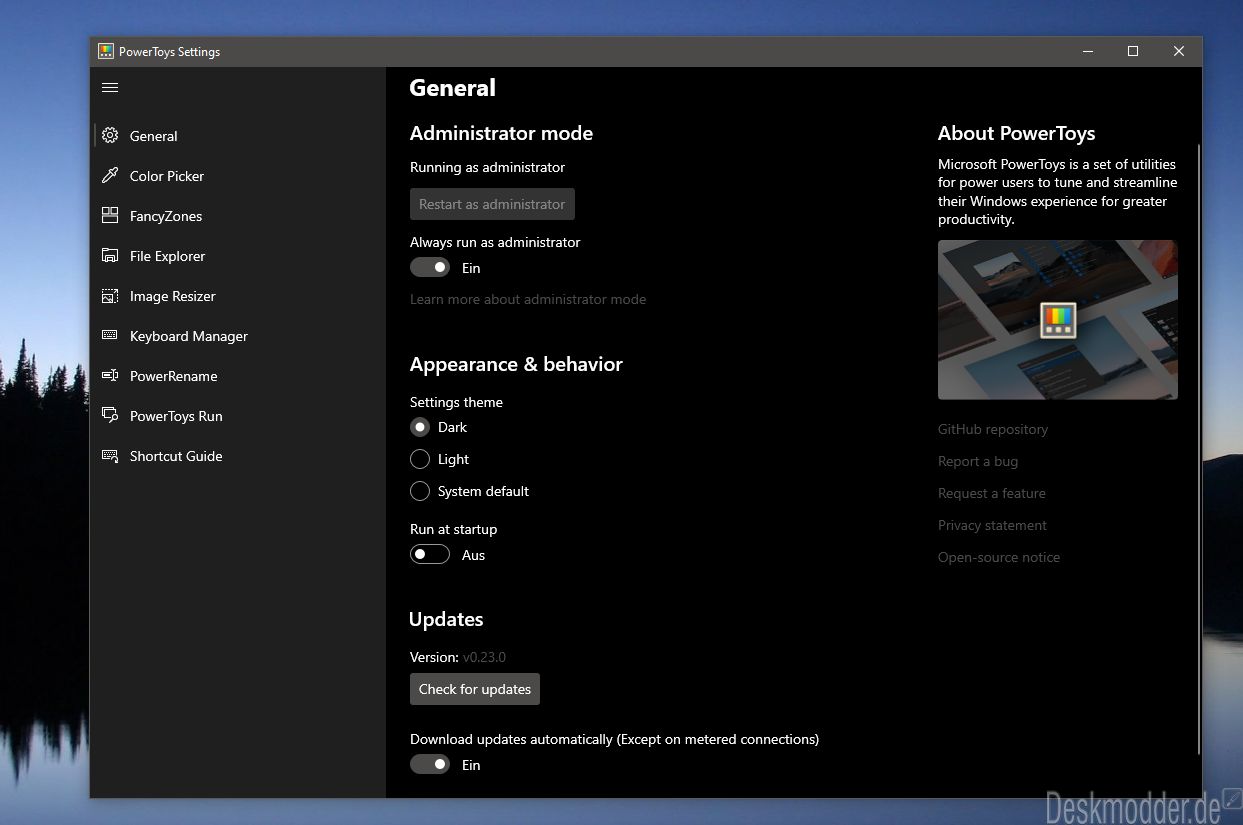The image size is (1243, 825).
Task: Click the Image Resizer icon
Action: click(110, 296)
